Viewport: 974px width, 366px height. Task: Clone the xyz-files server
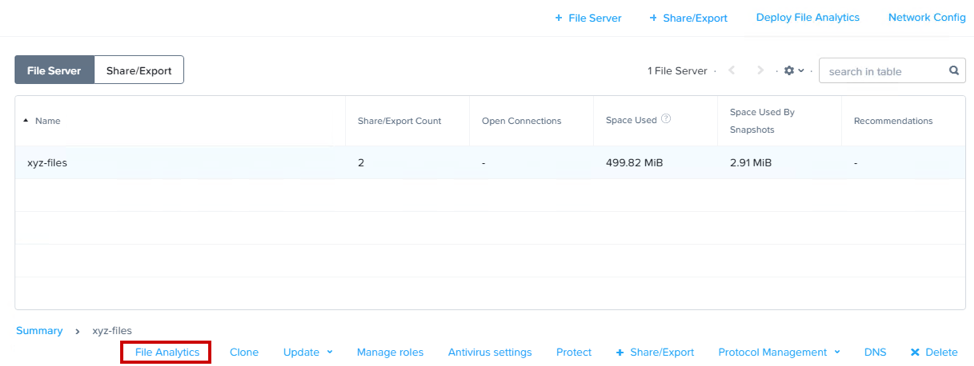[244, 352]
